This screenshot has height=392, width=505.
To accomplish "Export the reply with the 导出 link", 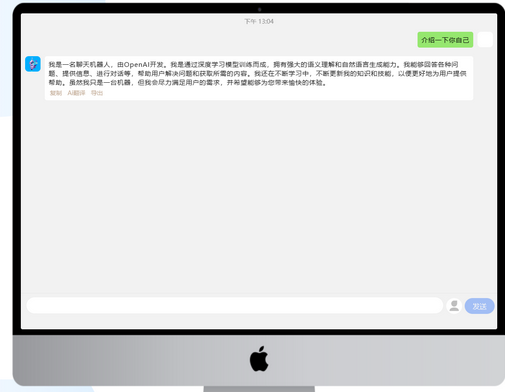I will tap(97, 93).
